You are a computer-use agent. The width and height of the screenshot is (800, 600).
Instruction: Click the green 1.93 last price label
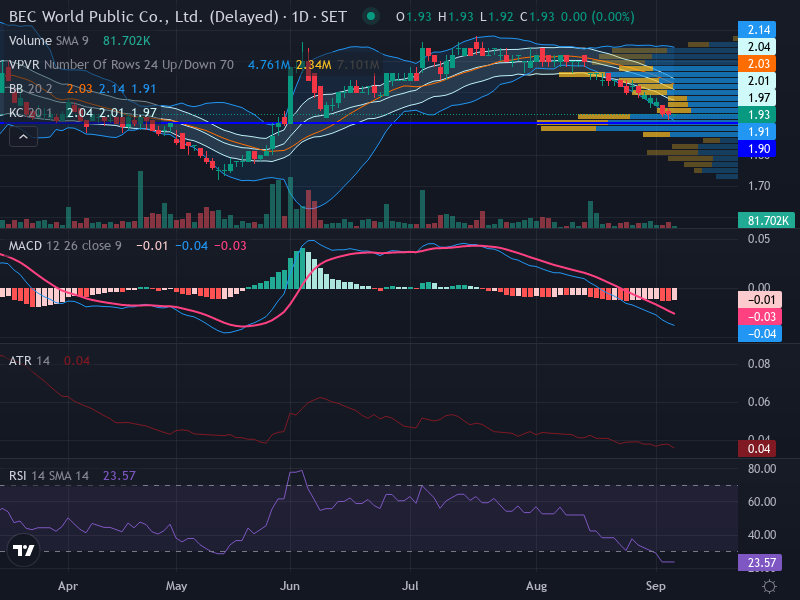pos(757,115)
